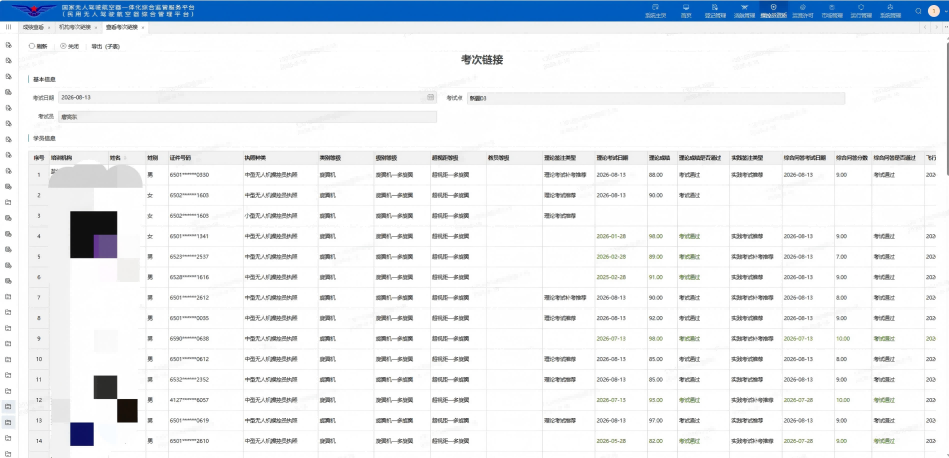Click theory date 2026-07-15
This screenshot has height=458, width=949.
click(x=609, y=400)
